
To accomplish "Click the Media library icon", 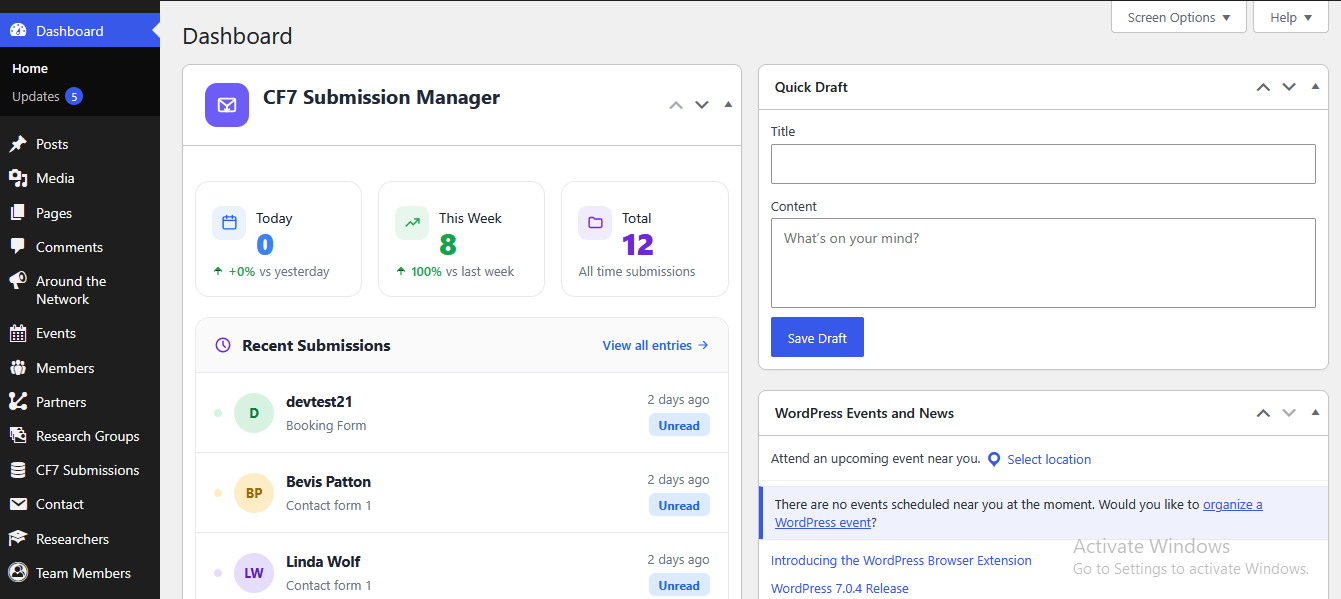I will click(x=18, y=178).
